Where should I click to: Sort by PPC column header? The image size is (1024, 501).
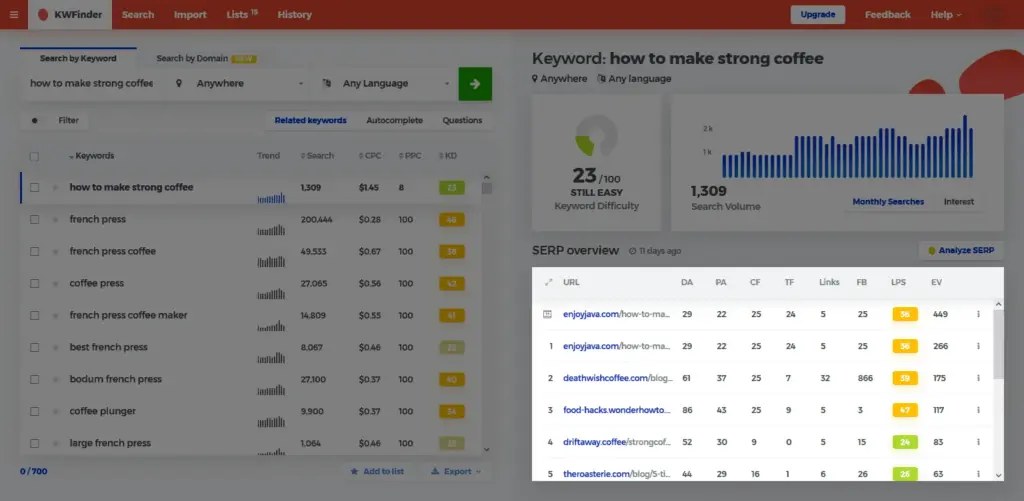409,155
